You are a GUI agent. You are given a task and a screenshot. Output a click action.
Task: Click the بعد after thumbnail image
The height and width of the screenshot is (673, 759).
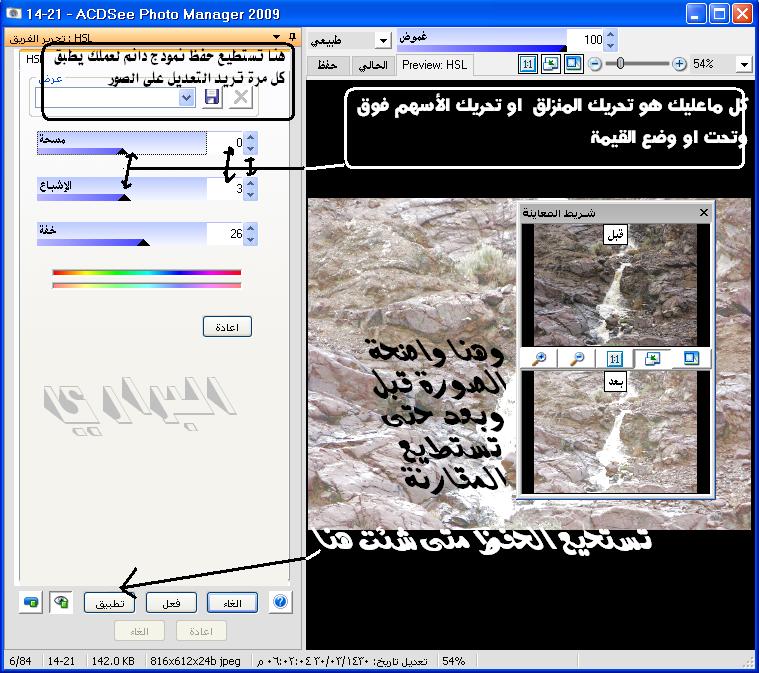pos(615,432)
